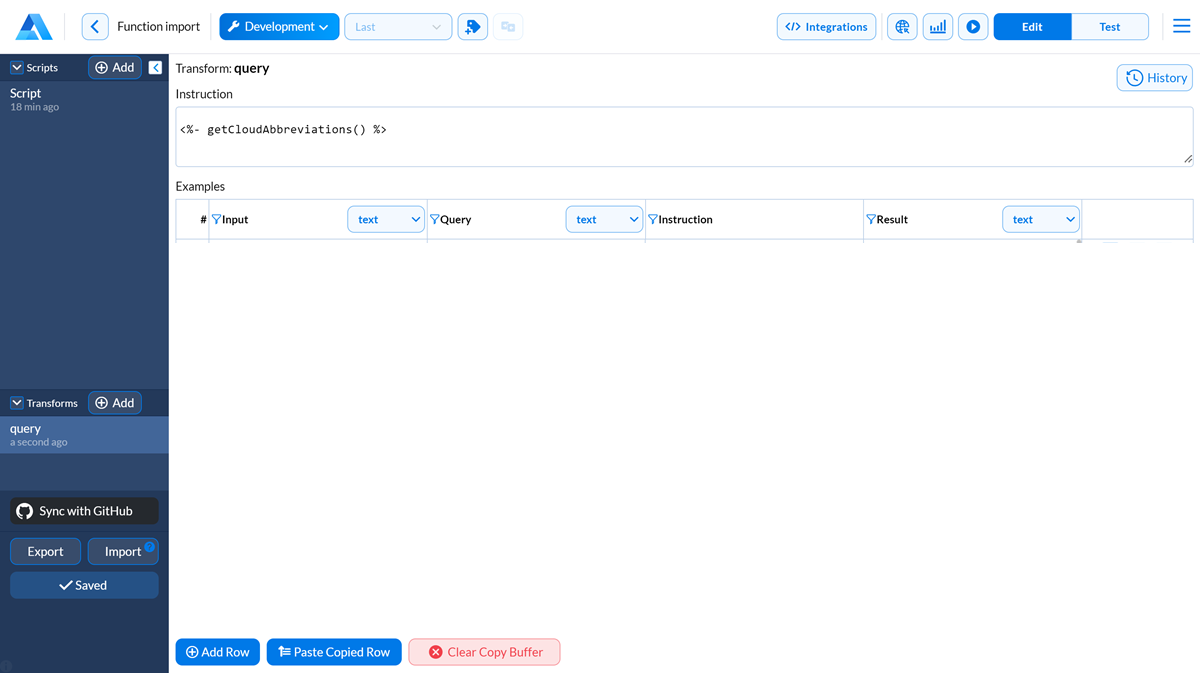Go back using the left arrow button
The height and width of the screenshot is (673, 1200).
(95, 27)
